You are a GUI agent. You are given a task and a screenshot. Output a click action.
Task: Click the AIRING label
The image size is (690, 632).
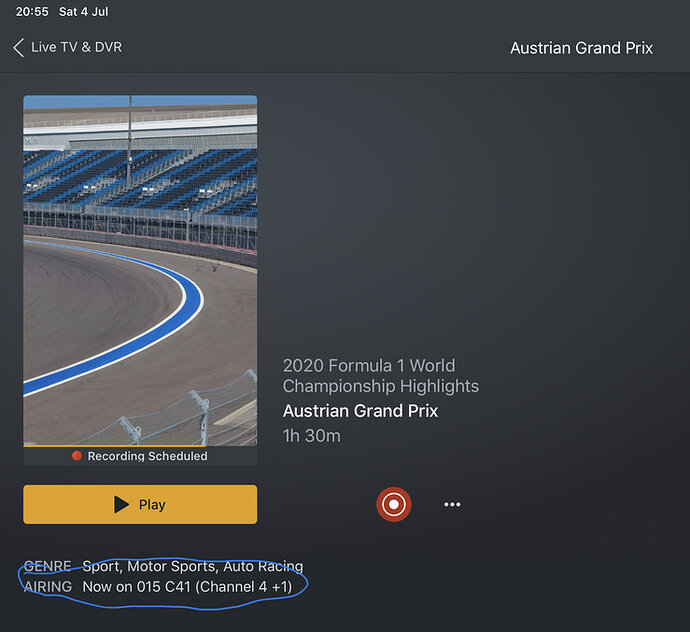click(47, 586)
